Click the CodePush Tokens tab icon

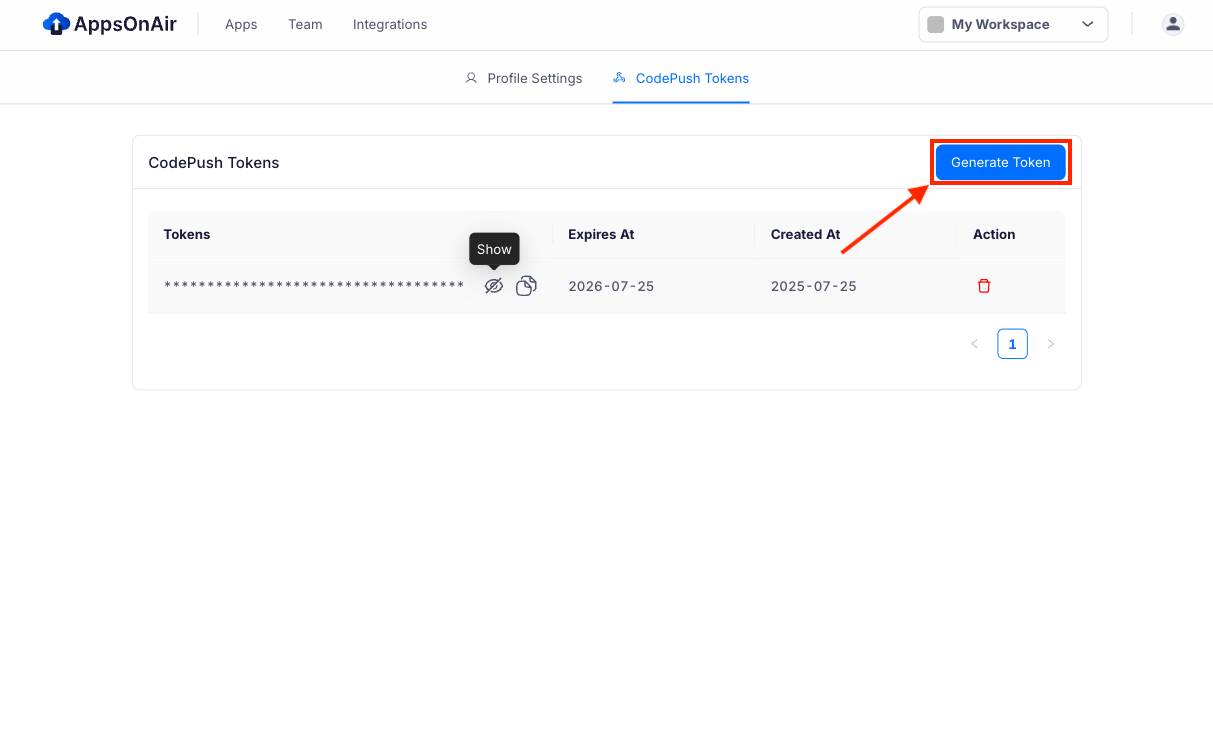coord(620,78)
